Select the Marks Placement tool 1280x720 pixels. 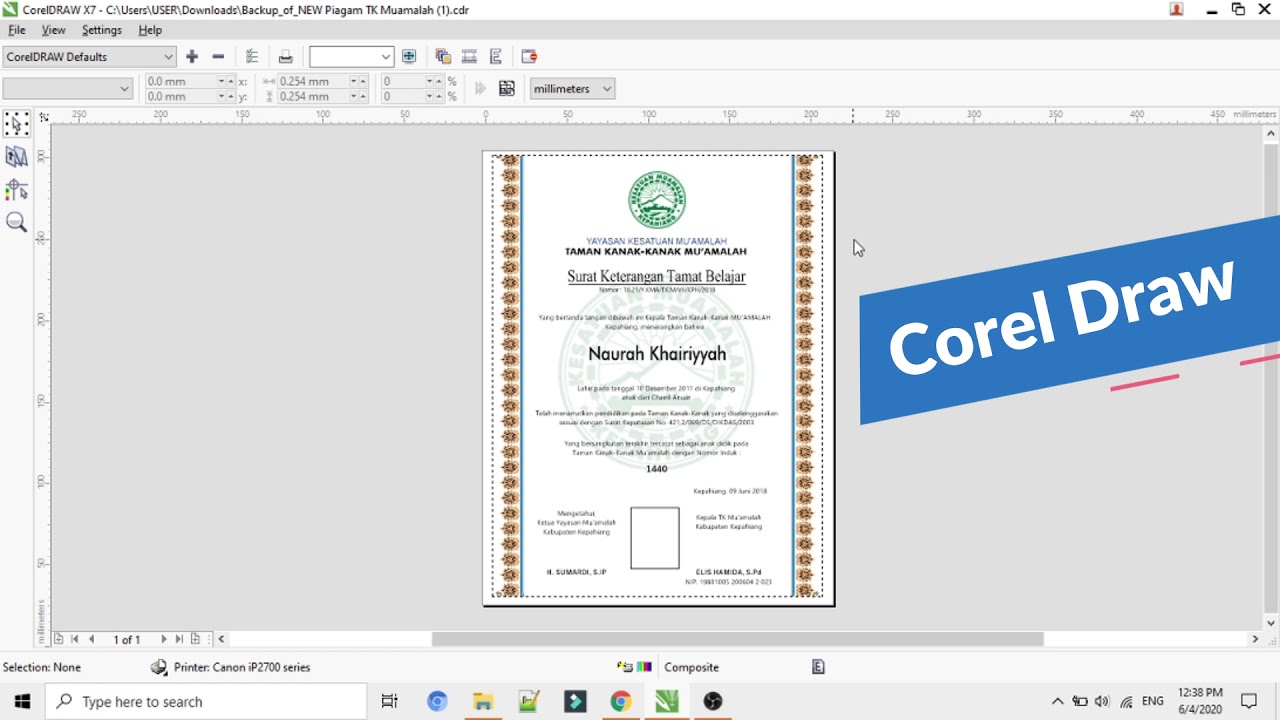(x=16, y=189)
